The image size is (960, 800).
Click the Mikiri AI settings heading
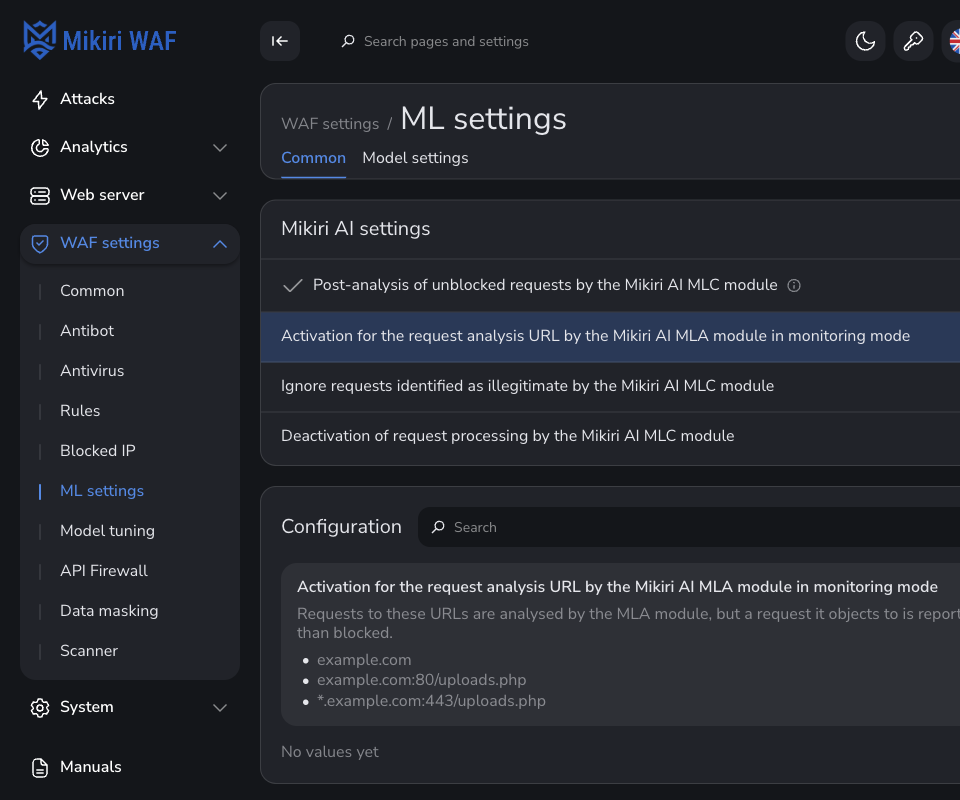[x=356, y=228]
